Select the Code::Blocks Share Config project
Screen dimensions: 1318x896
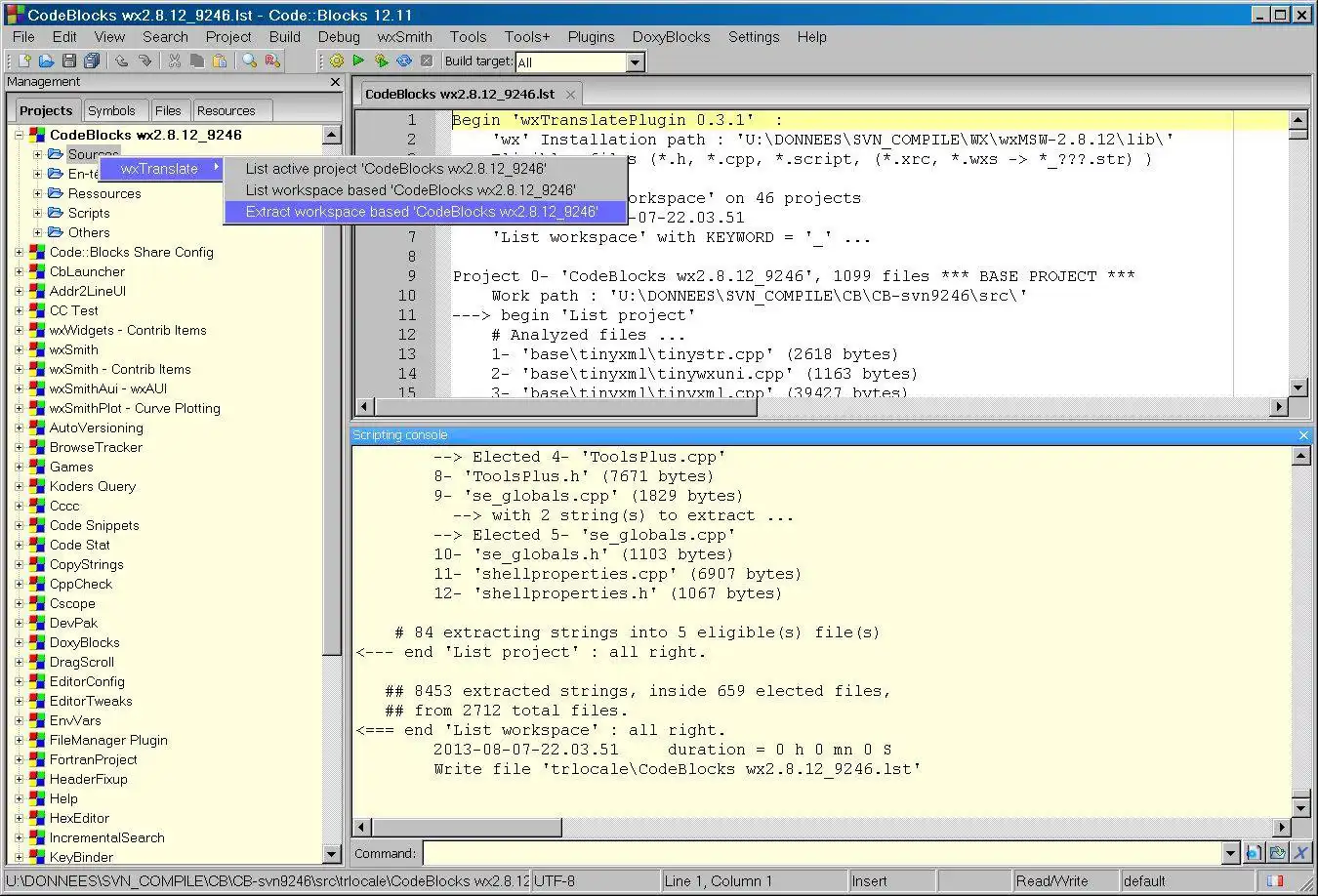[132, 252]
